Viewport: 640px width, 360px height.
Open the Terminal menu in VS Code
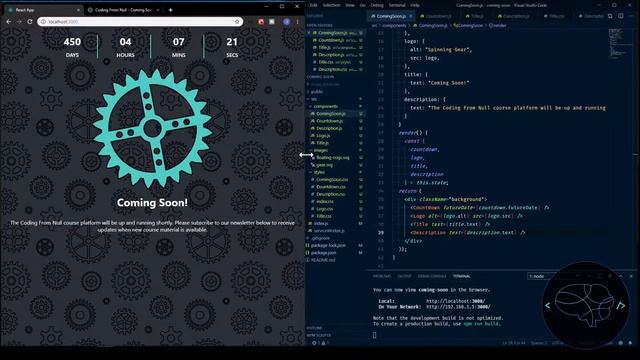(397, 5)
